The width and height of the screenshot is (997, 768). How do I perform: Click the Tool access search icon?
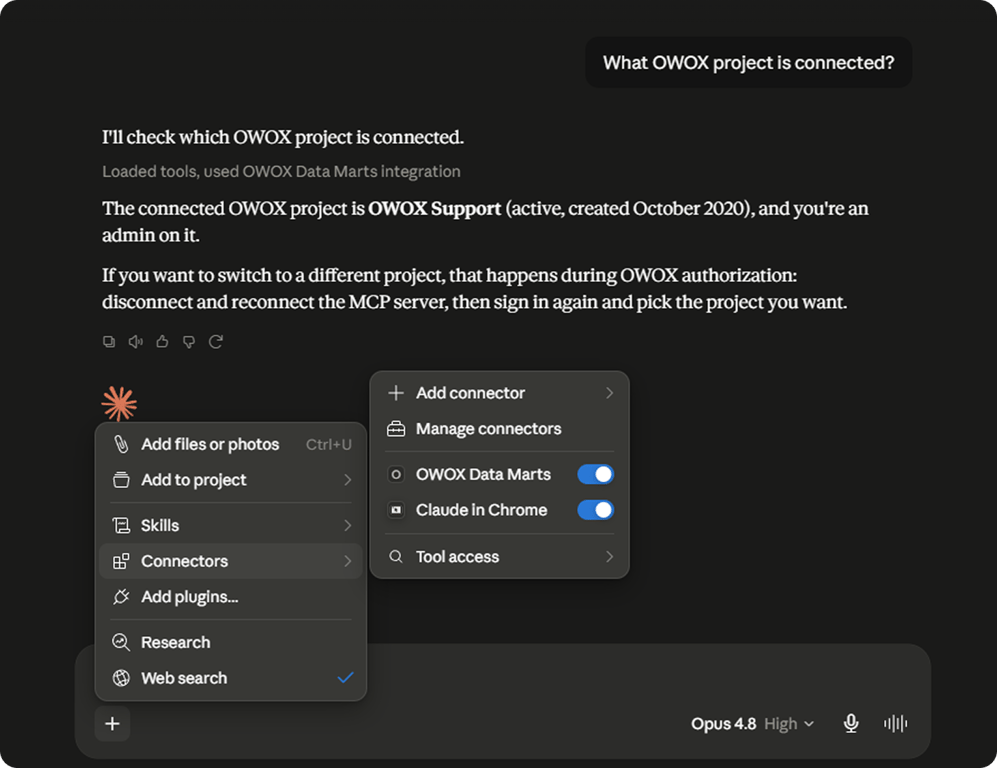[395, 556]
